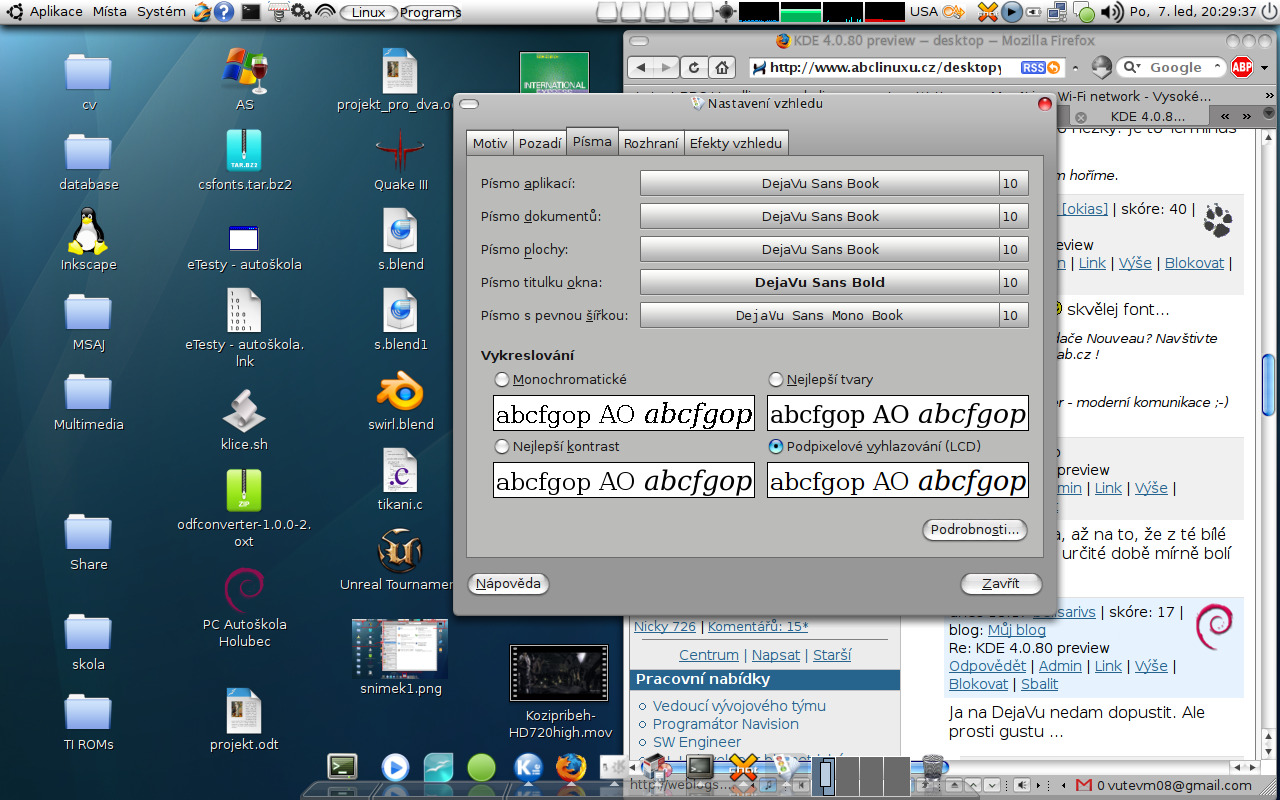Open DejaVu Sans Mono Book font chooser
This screenshot has width=1280, height=800.
(820, 315)
